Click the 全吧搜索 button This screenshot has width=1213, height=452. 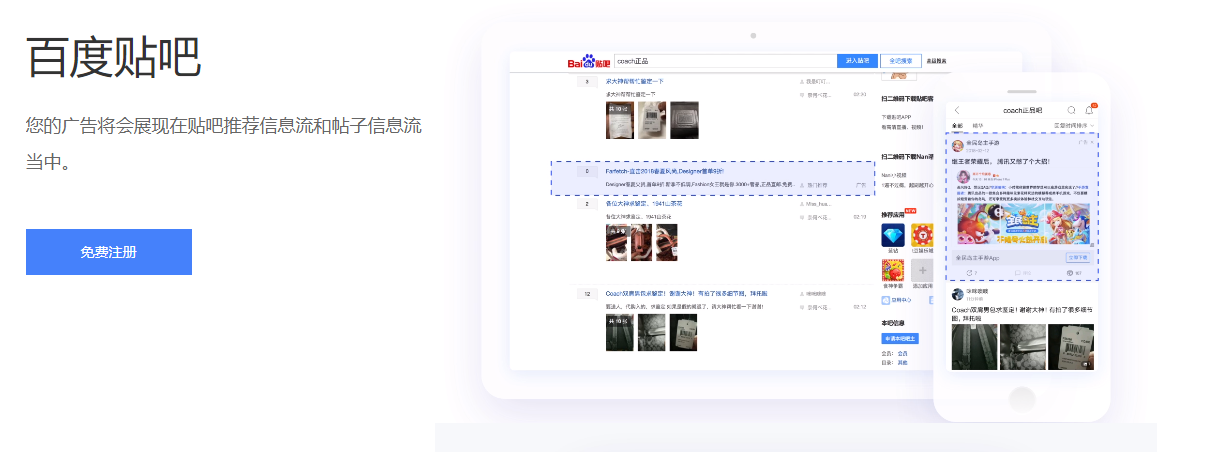click(900, 61)
